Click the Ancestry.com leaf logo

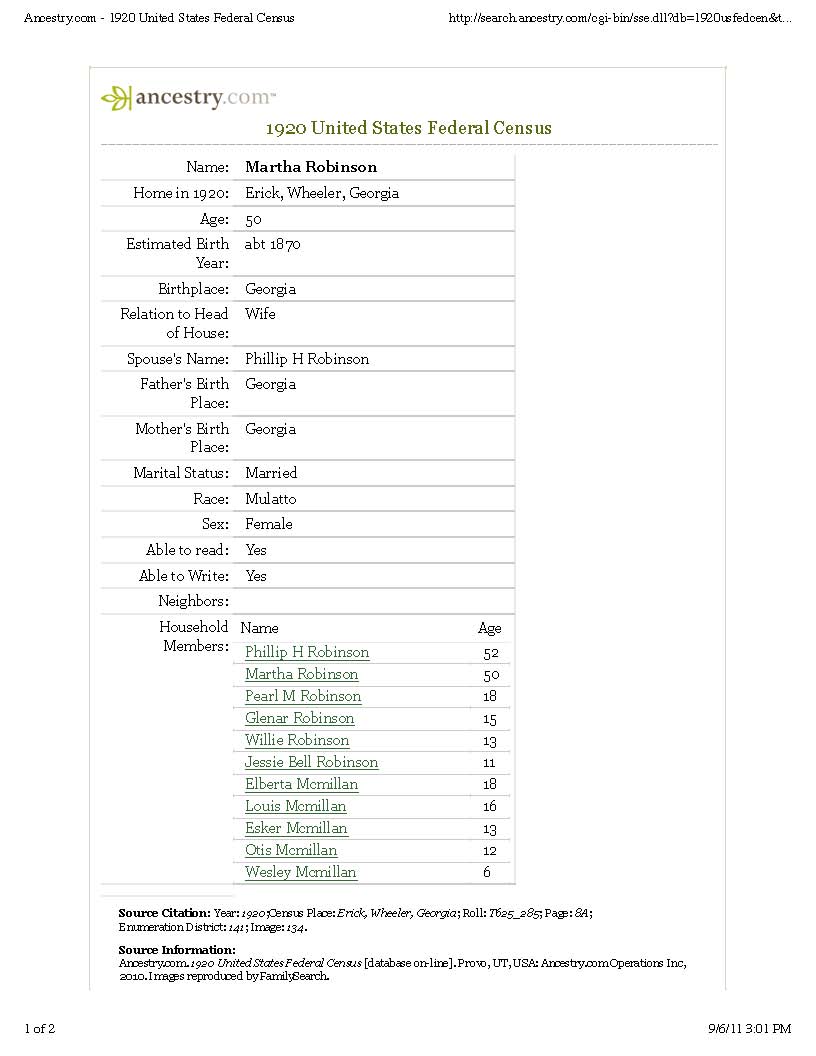pyautogui.click(x=116, y=98)
